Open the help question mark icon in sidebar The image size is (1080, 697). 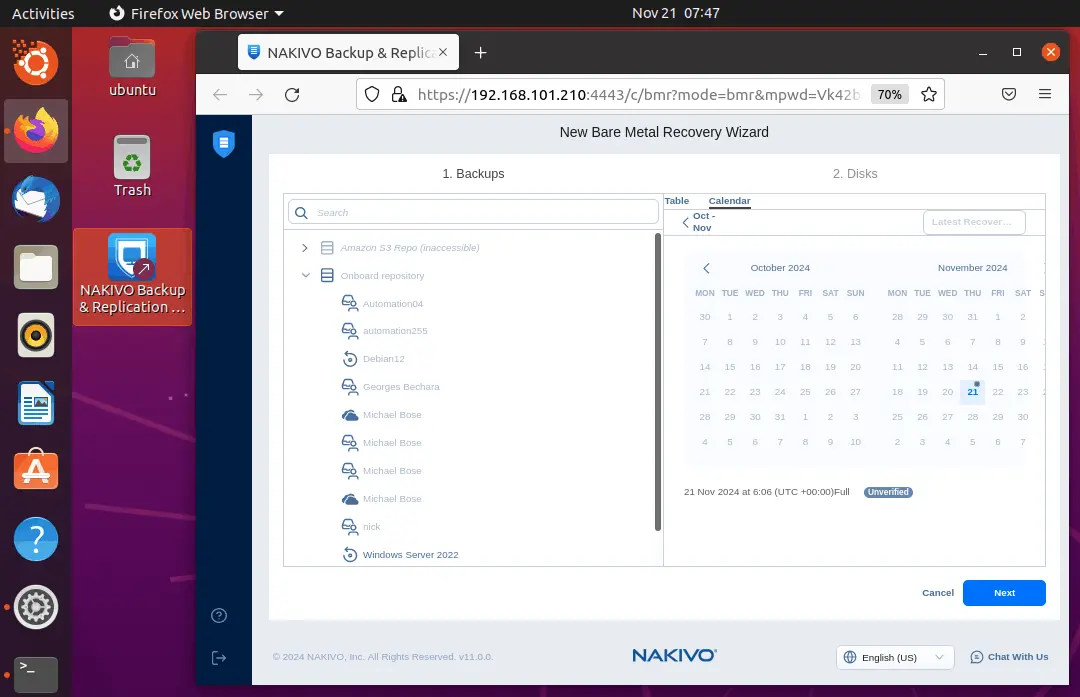[219, 616]
